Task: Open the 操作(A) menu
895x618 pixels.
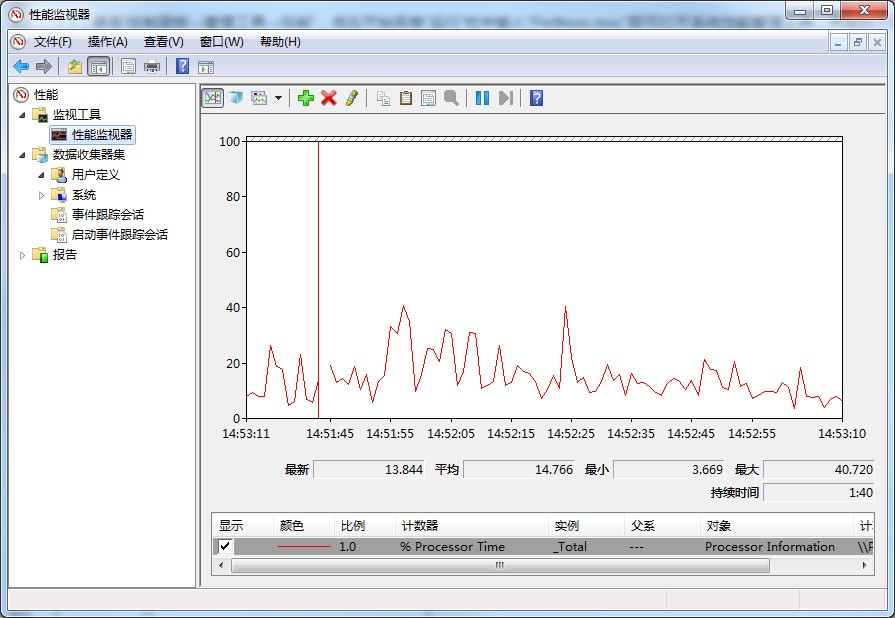Action: point(107,42)
